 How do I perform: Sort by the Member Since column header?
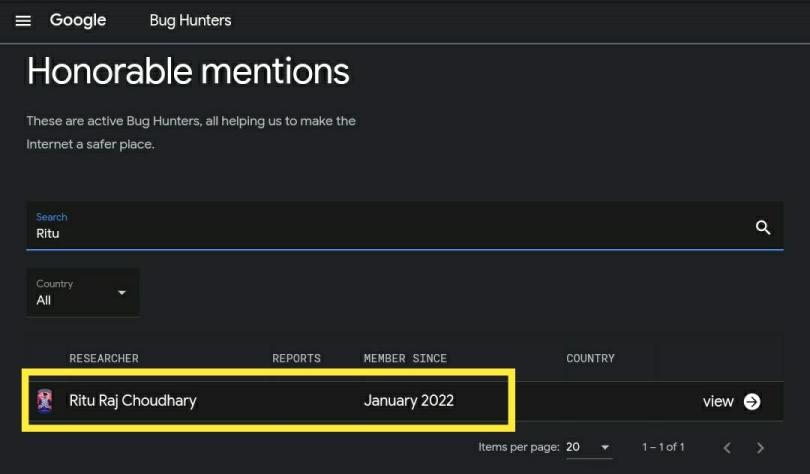(405, 358)
